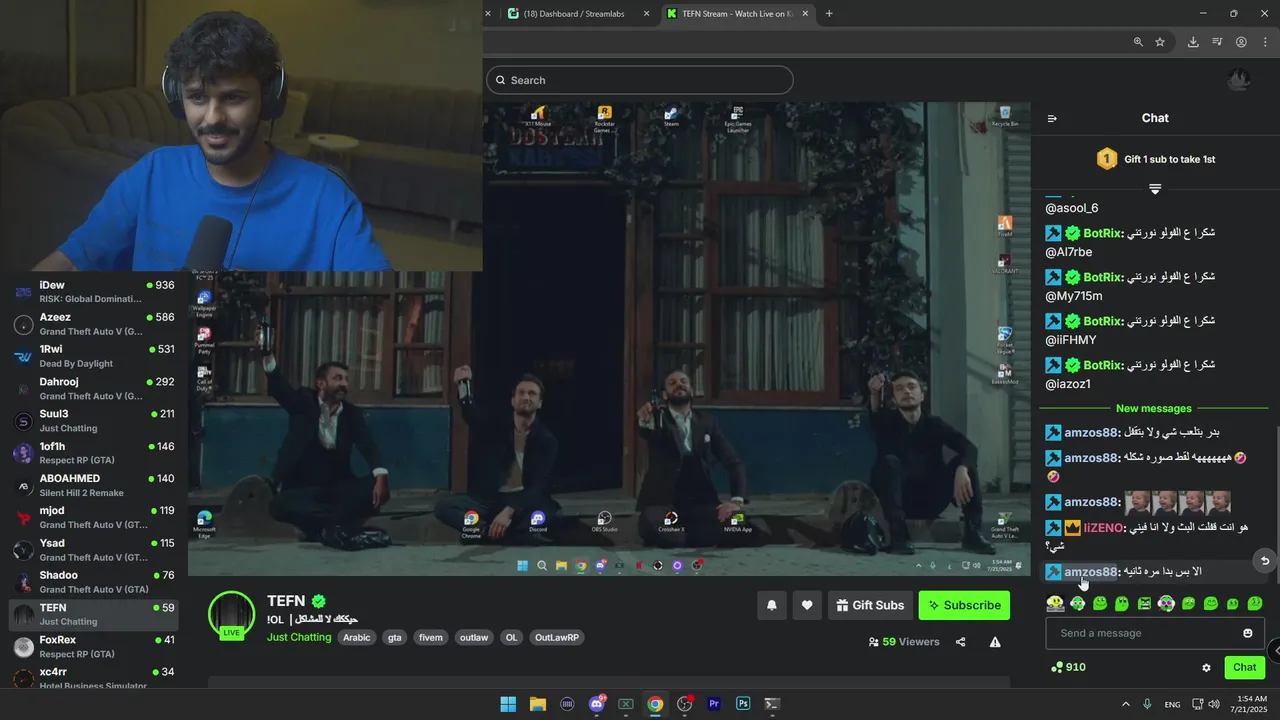Click the zoom magnifier icon in address bar
1280x720 pixels.
(x=1138, y=42)
